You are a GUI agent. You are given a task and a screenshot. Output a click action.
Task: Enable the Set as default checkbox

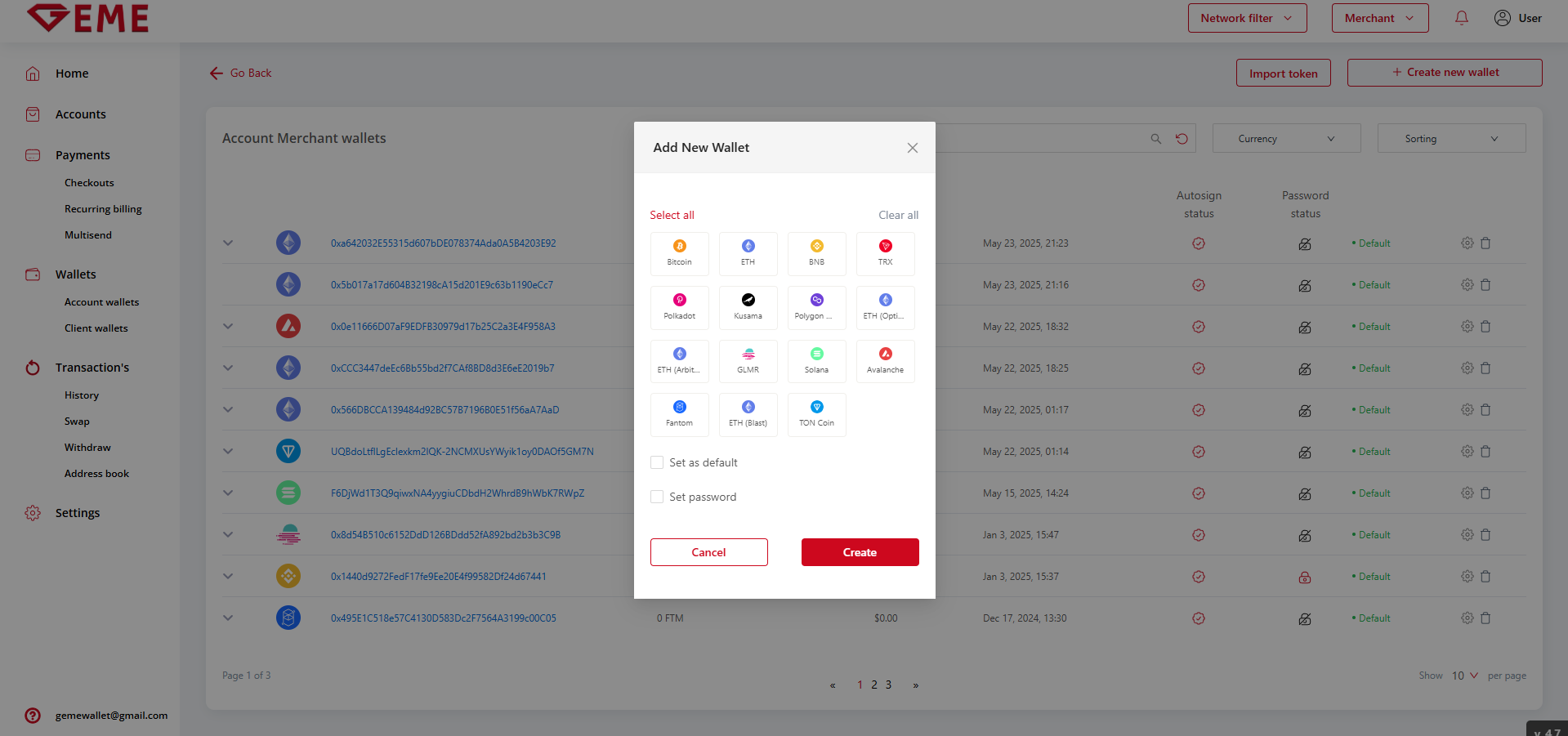(657, 462)
